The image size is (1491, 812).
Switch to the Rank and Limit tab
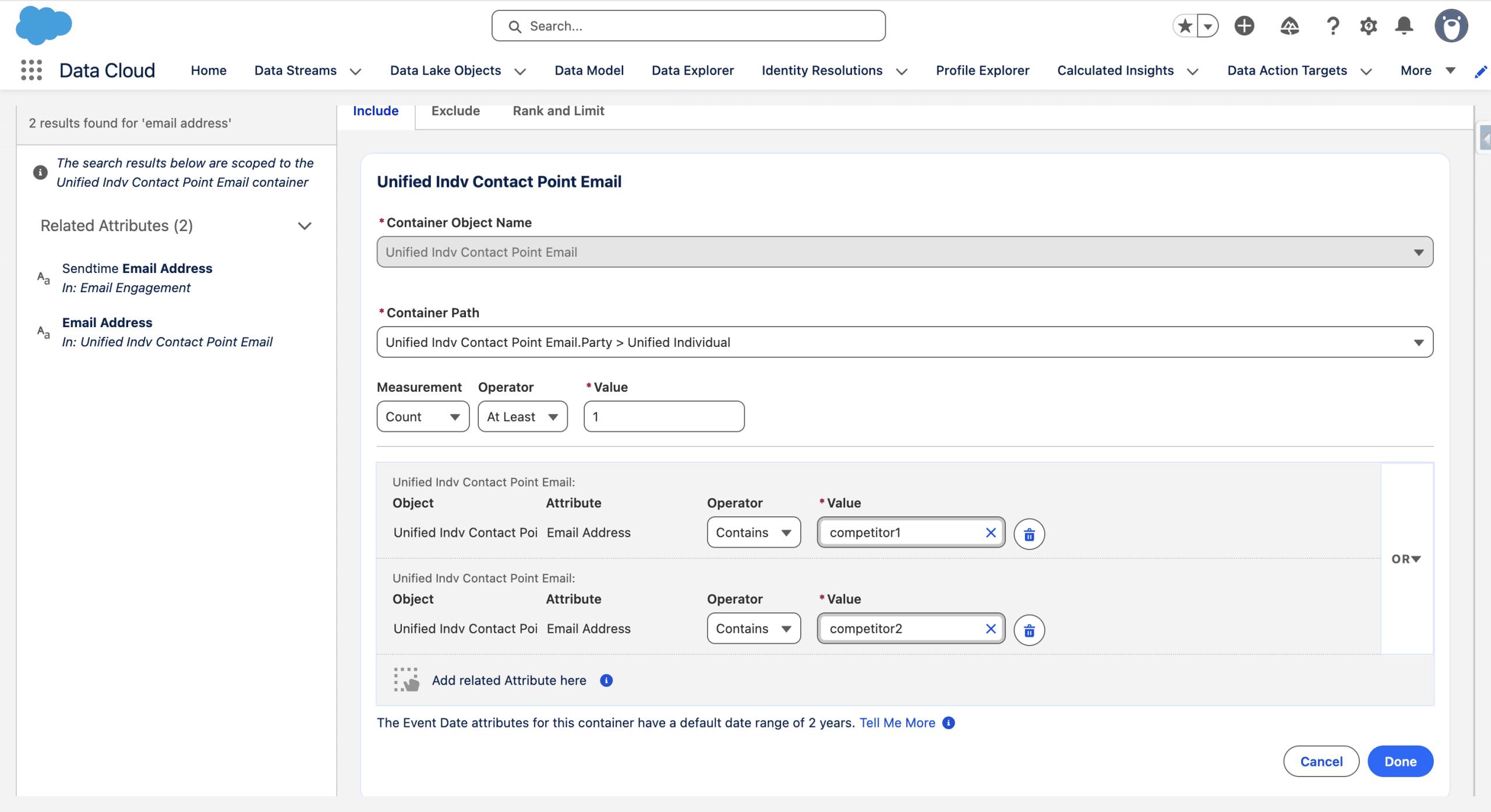click(558, 111)
